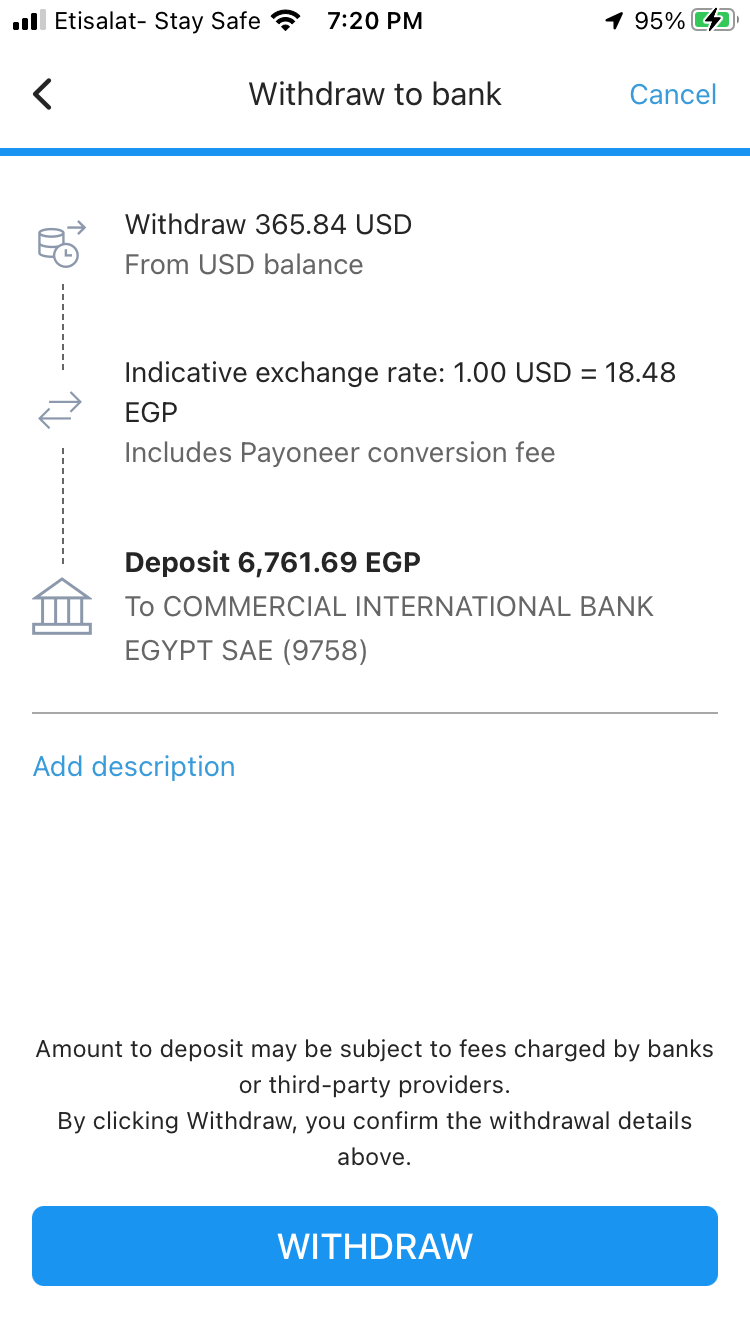
Task: Go back using the left chevron
Action: coord(42,95)
